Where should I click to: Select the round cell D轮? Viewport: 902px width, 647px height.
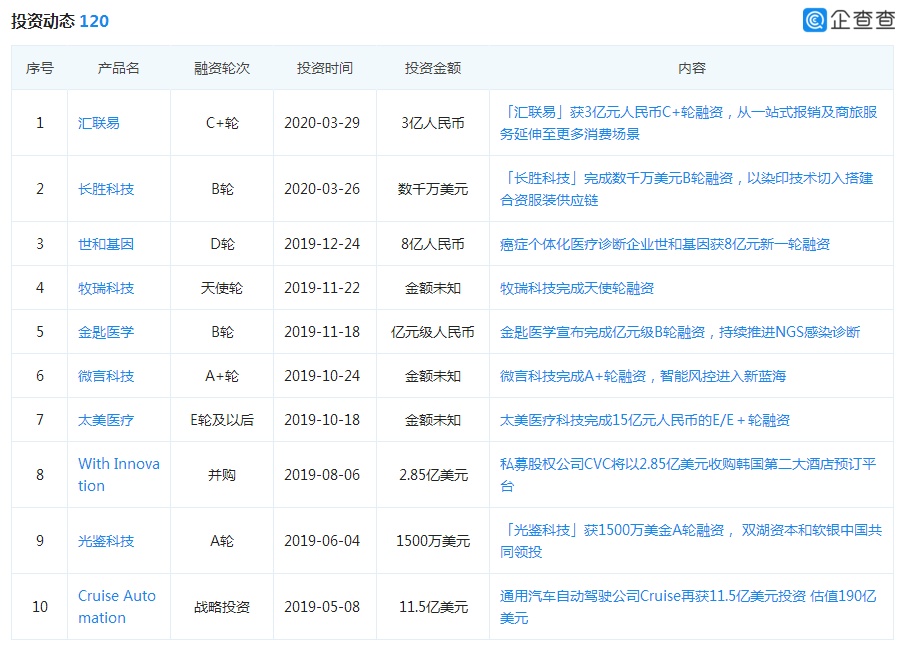click(222, 244)
